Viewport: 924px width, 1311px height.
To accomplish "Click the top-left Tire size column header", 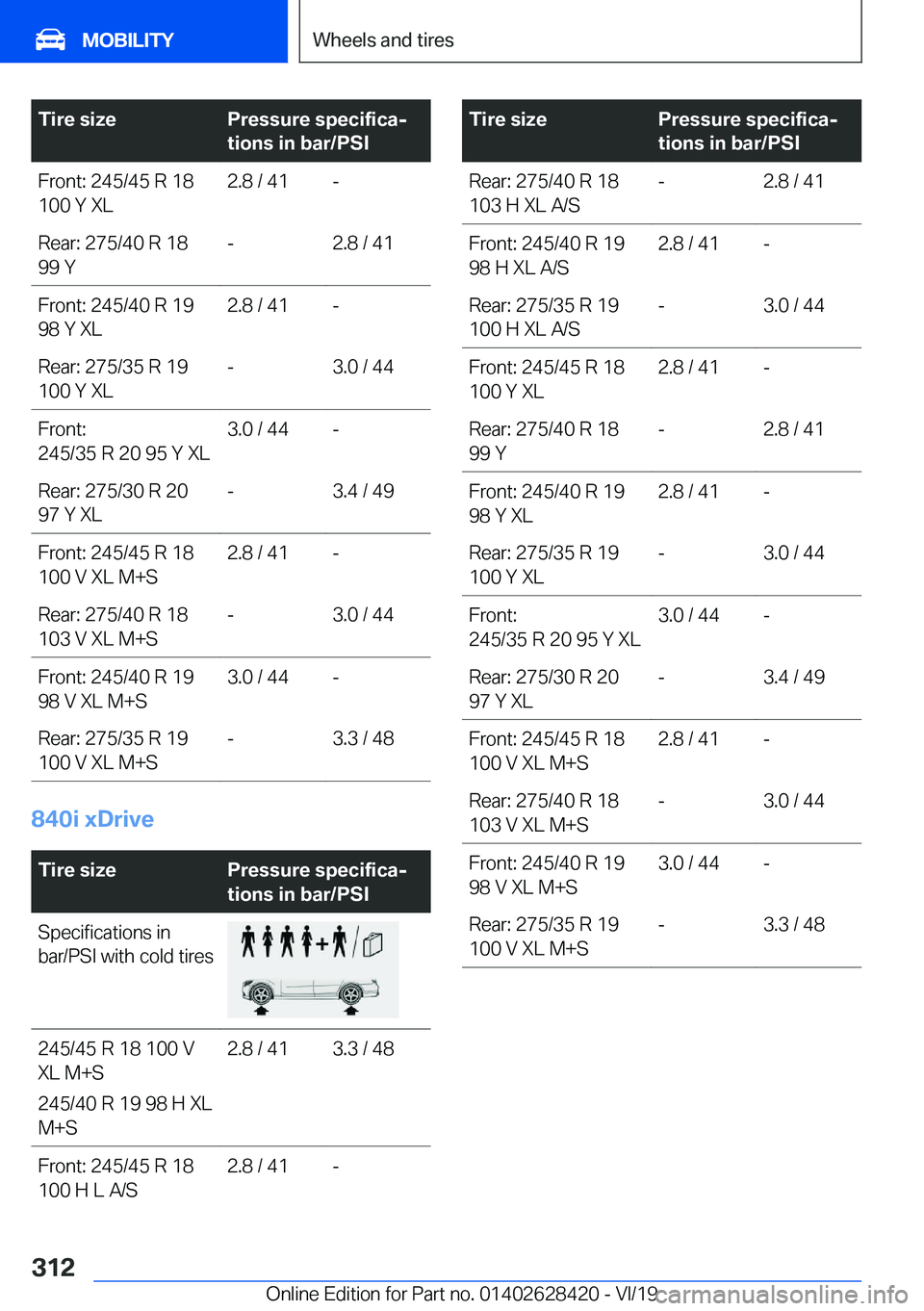I will click(x=77, y=119).
